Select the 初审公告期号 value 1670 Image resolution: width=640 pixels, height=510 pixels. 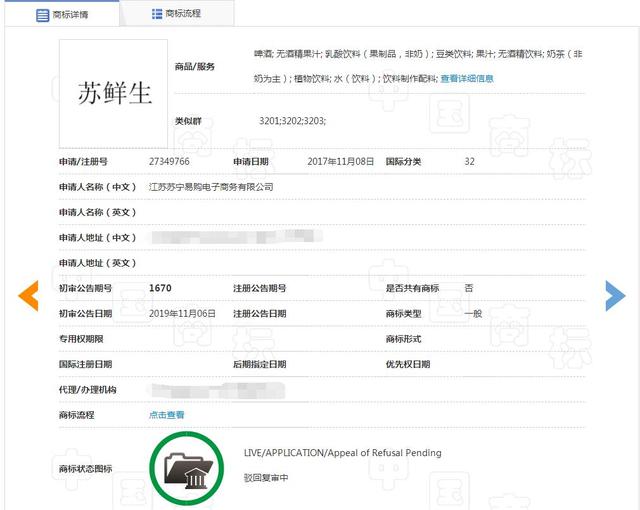pos(160,288)
